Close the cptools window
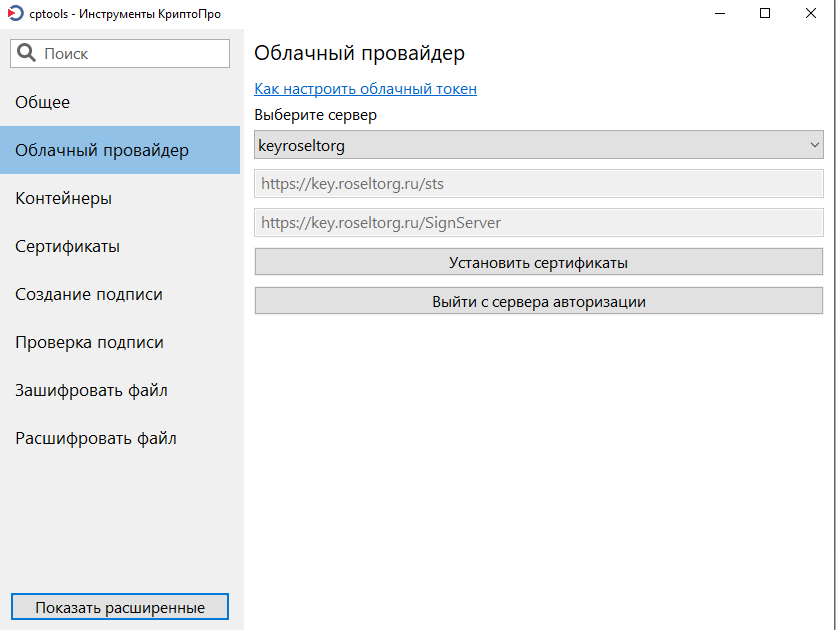The height and width of the screenshot is (638, 839). pos(811,13)
